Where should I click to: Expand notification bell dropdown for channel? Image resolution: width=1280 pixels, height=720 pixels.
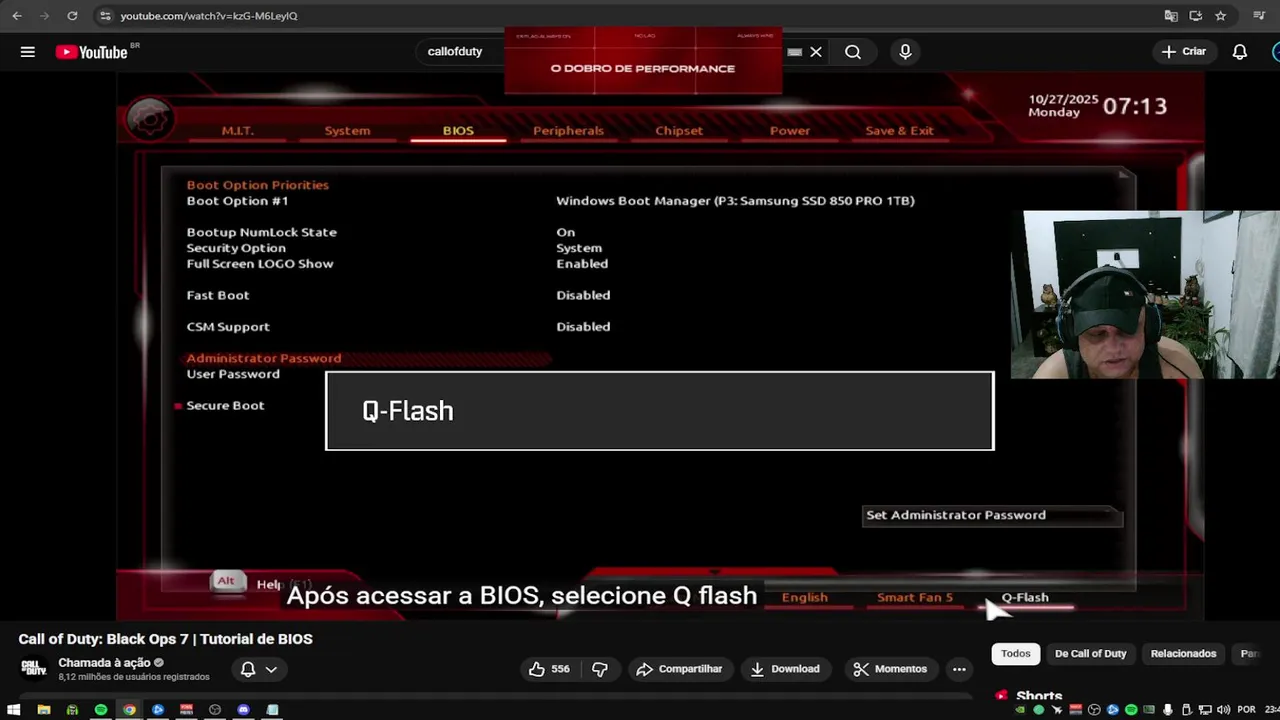[x=258, y=669]
